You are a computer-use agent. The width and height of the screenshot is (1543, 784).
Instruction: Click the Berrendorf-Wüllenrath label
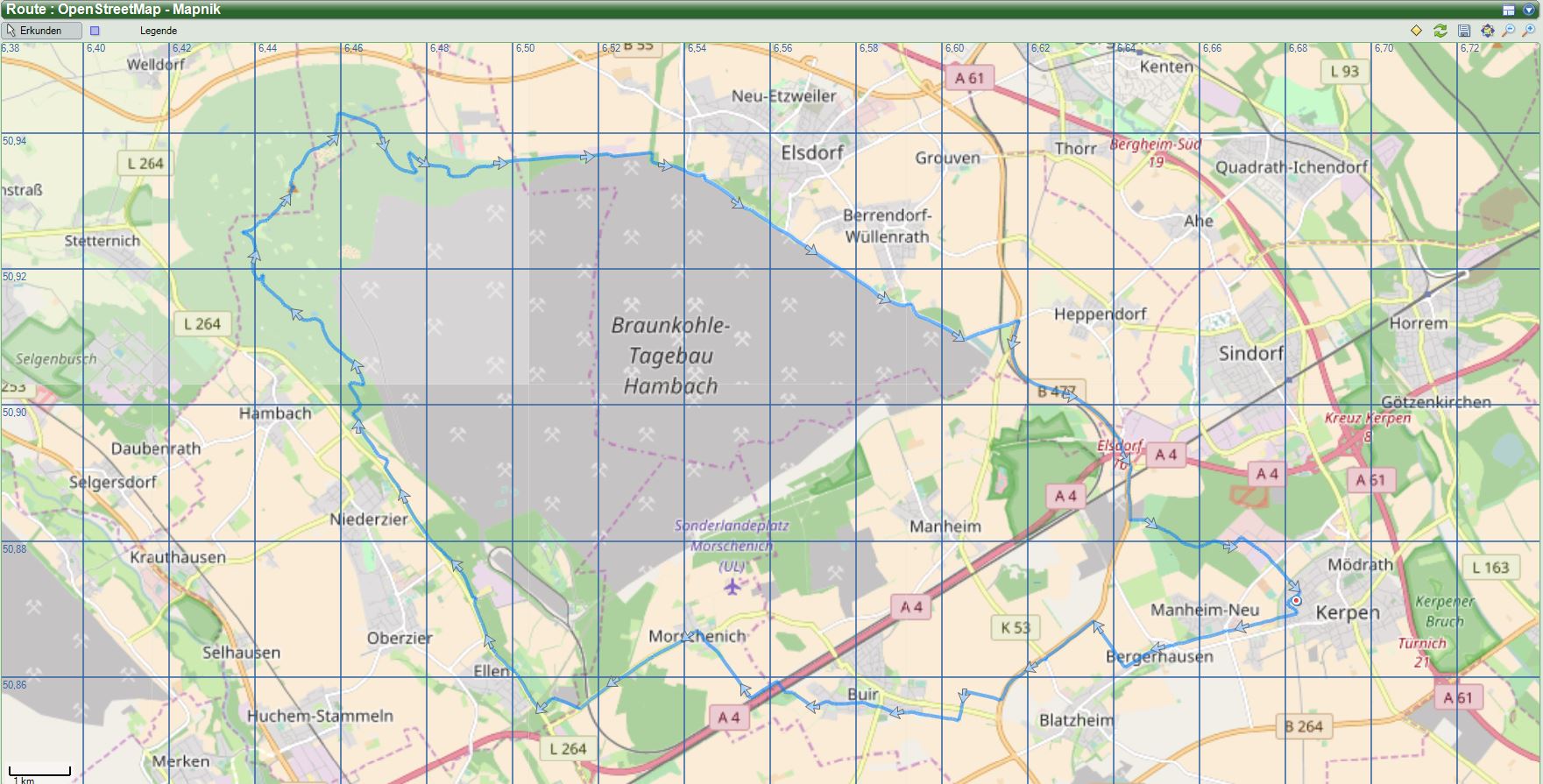(x=887, y=225)
